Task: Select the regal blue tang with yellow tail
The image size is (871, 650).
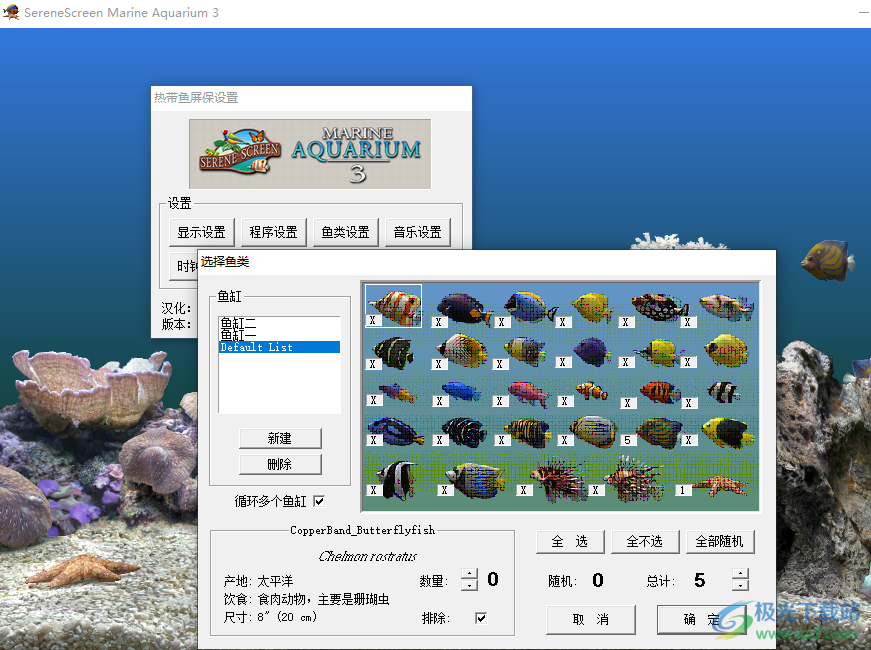Action: (x=396, y=432)
